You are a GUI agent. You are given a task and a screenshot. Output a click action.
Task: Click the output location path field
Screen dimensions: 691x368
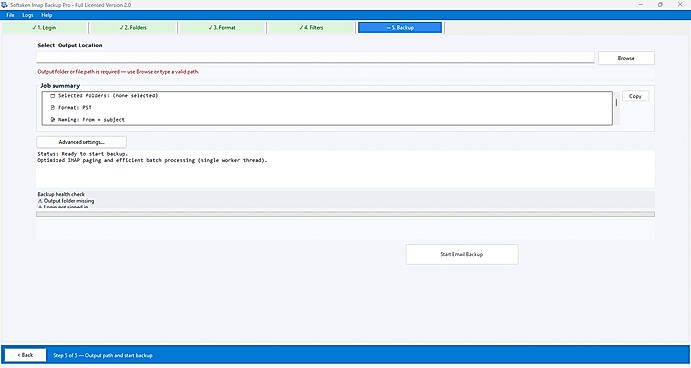[x=316, y=58]
